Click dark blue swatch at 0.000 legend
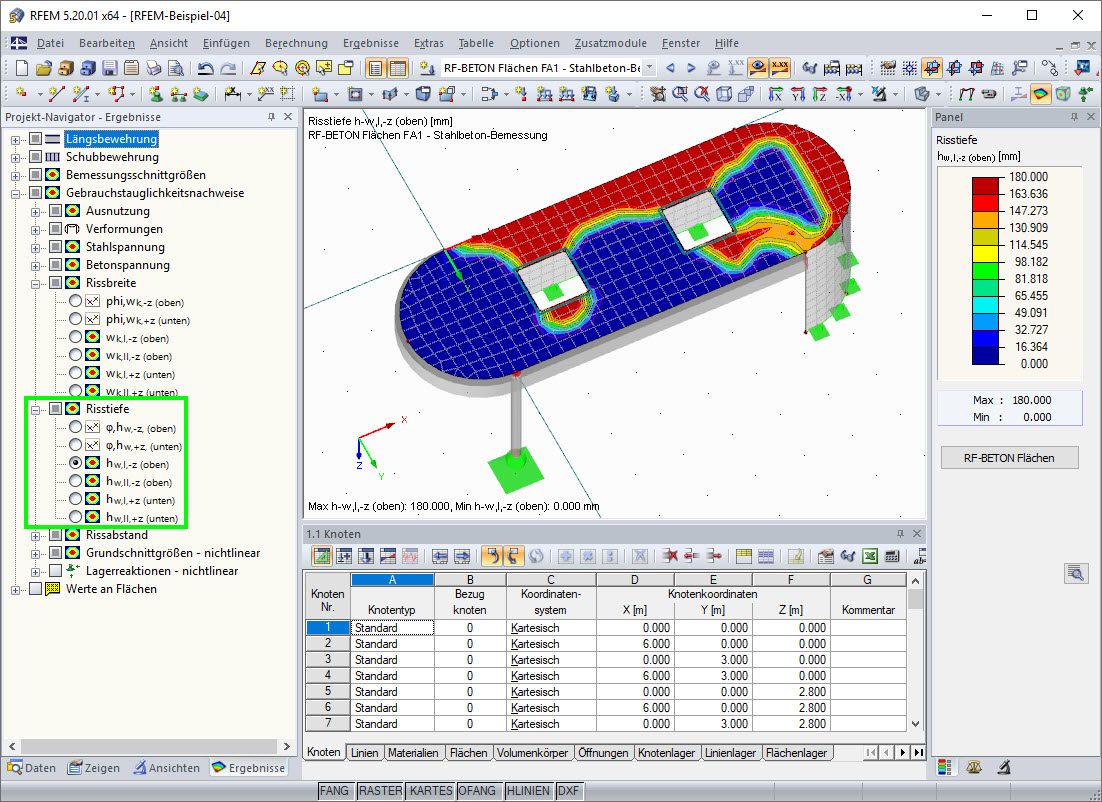Screen dimensions: 1102x802 coord(985,356)
